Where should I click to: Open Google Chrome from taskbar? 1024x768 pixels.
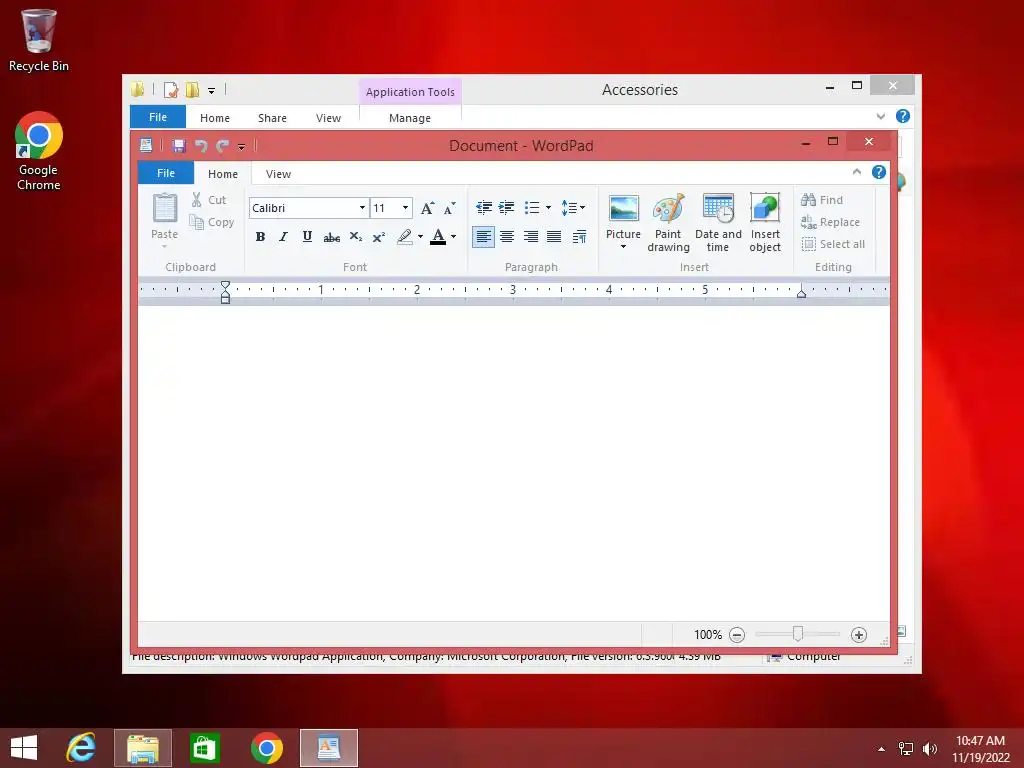[x=266, y=748]
